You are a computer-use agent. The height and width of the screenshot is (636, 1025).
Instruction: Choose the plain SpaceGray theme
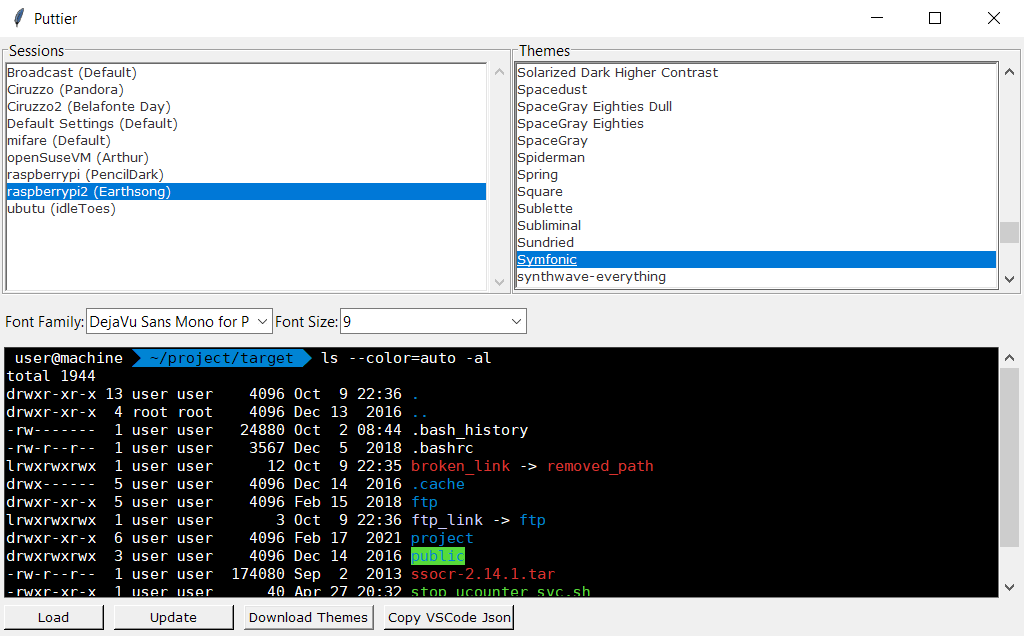[756, 141]
